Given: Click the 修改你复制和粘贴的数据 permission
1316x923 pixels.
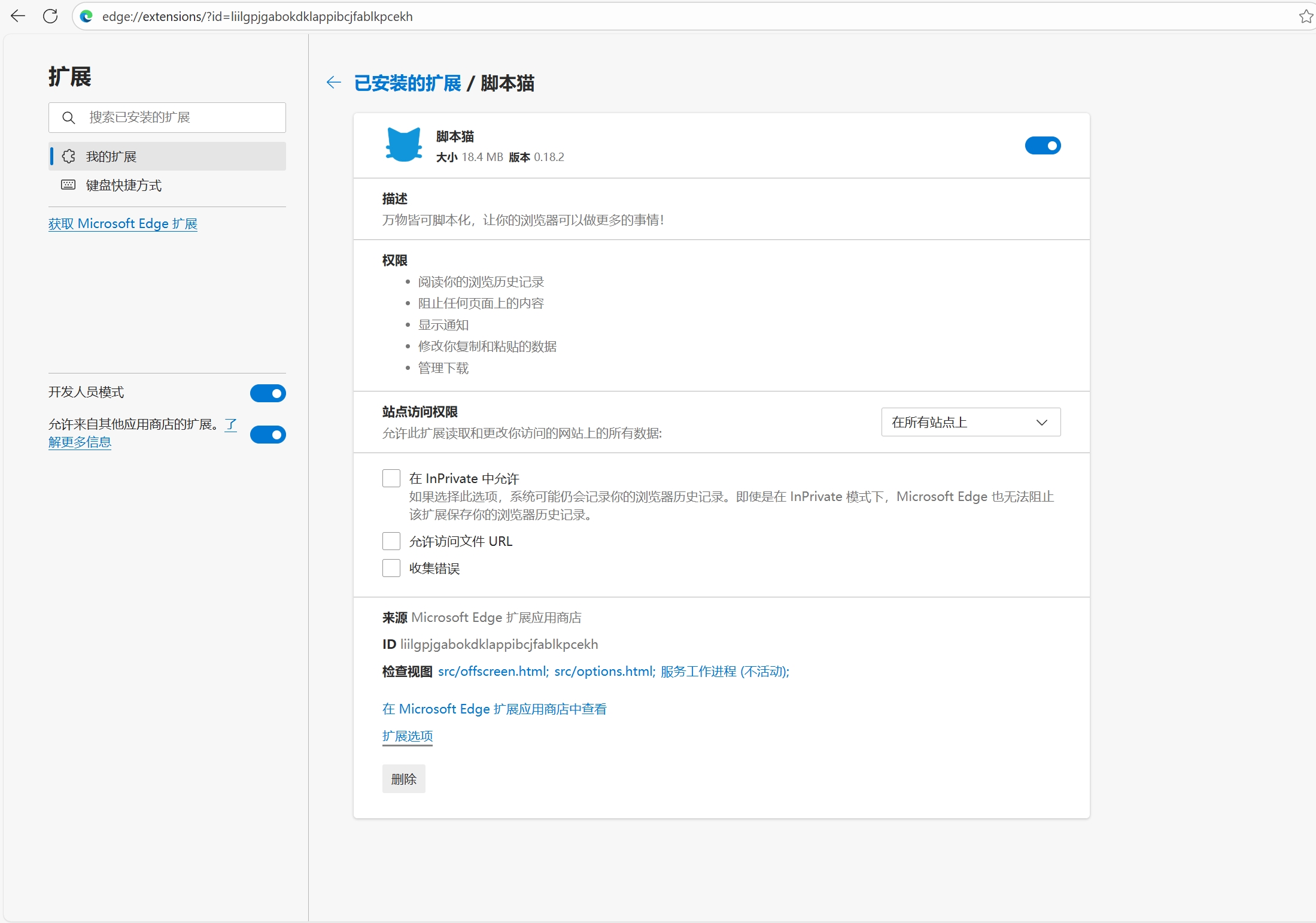Looking at the screenshot, I should pos(487,347).
